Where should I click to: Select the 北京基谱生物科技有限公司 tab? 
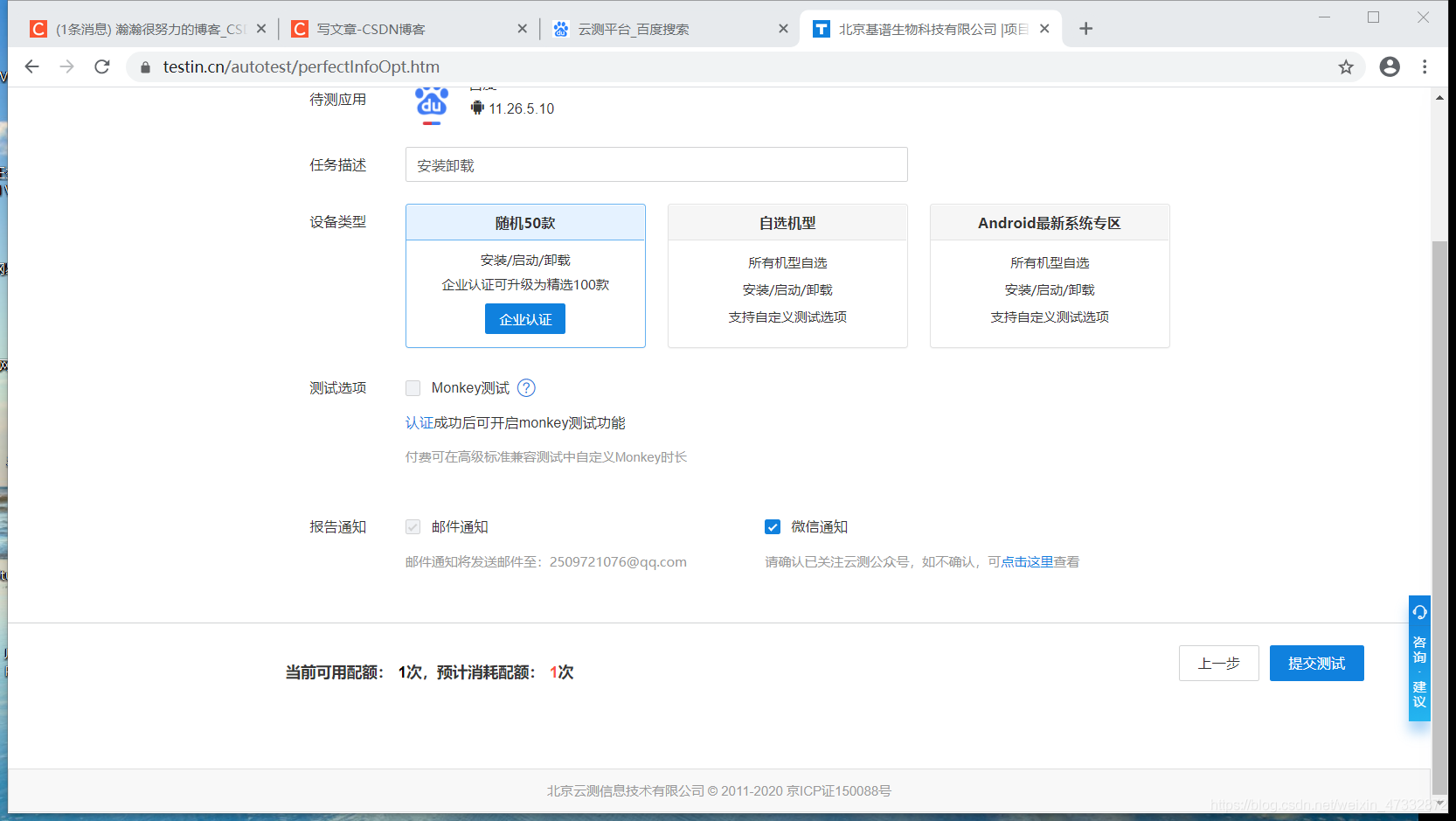(x=932, y=29)
